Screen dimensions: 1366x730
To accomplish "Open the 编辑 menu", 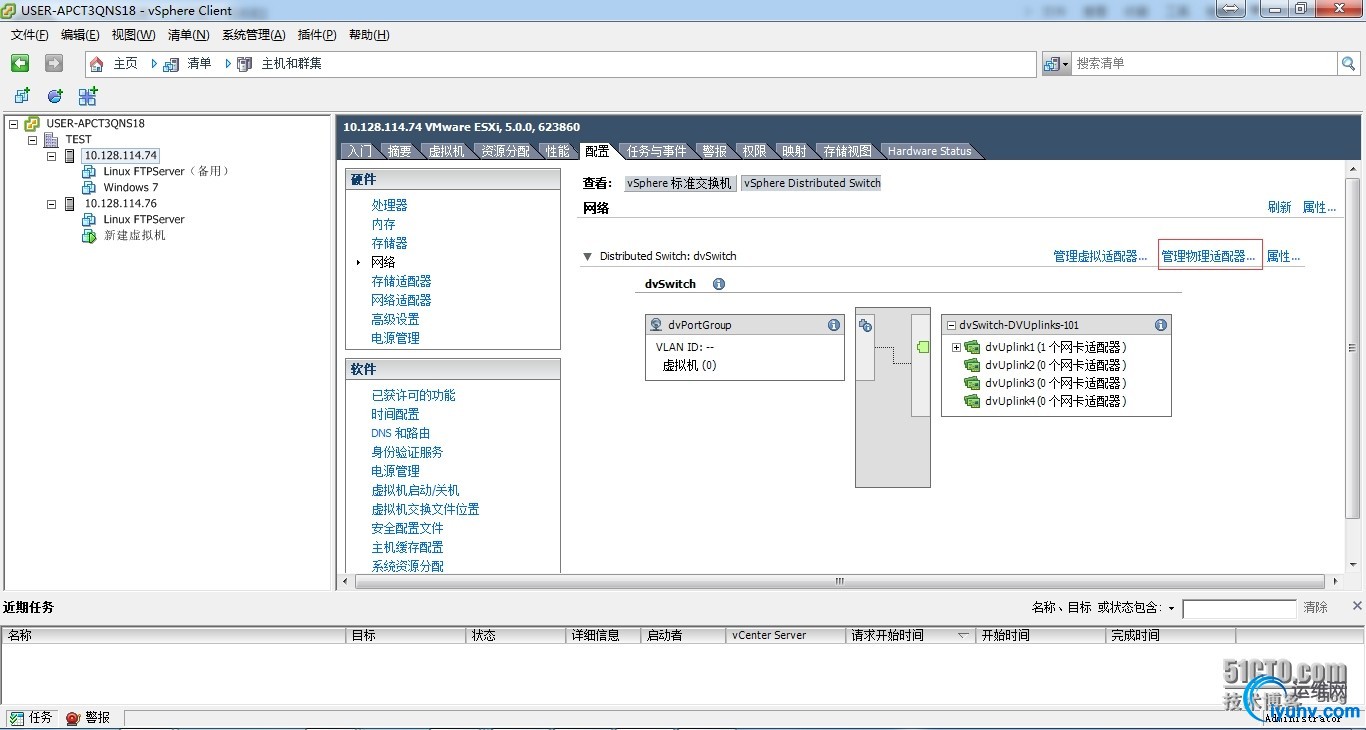I will (80, 35).
